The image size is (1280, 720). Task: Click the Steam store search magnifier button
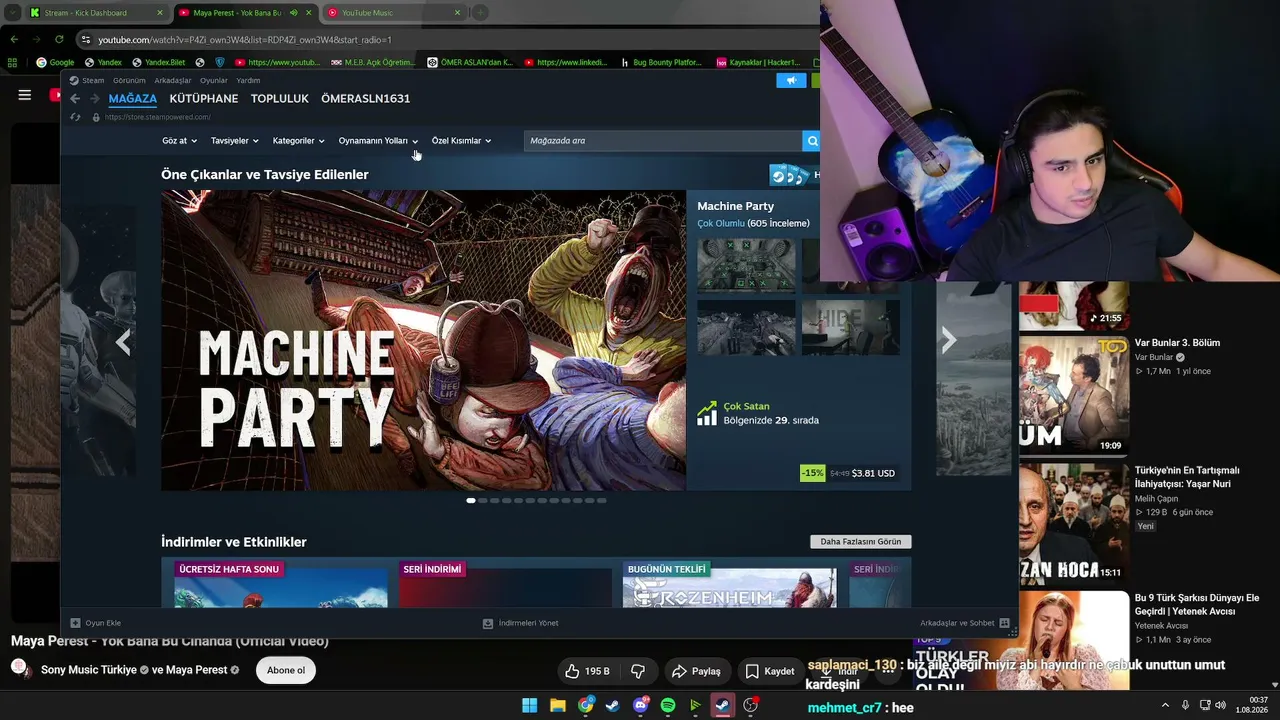[811, 141]
